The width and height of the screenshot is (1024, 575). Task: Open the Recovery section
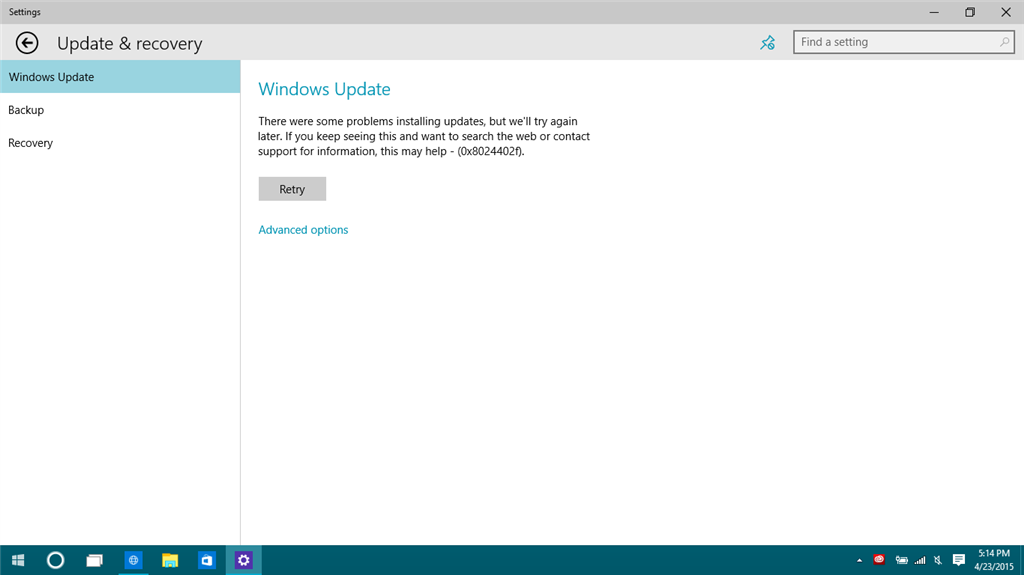(x=120, y=142)
